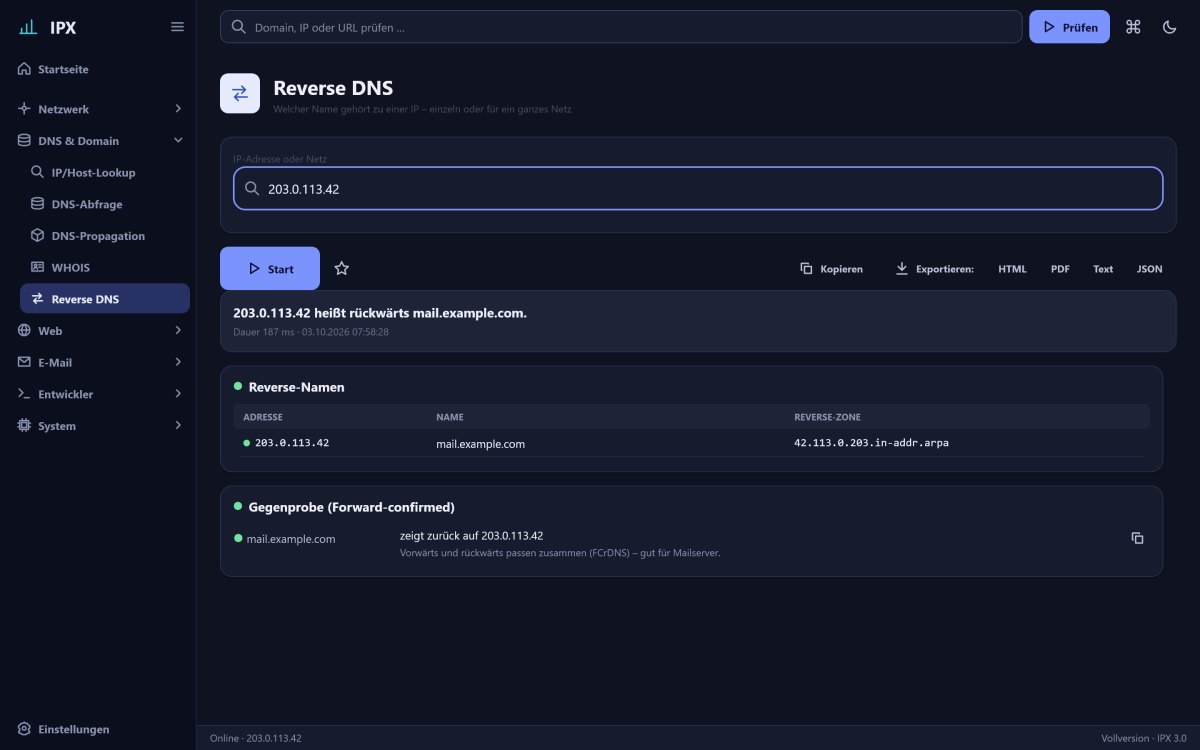1200x750 pixels.
Task: Collapse the DNS & Domain chevron
Action: 178,140
